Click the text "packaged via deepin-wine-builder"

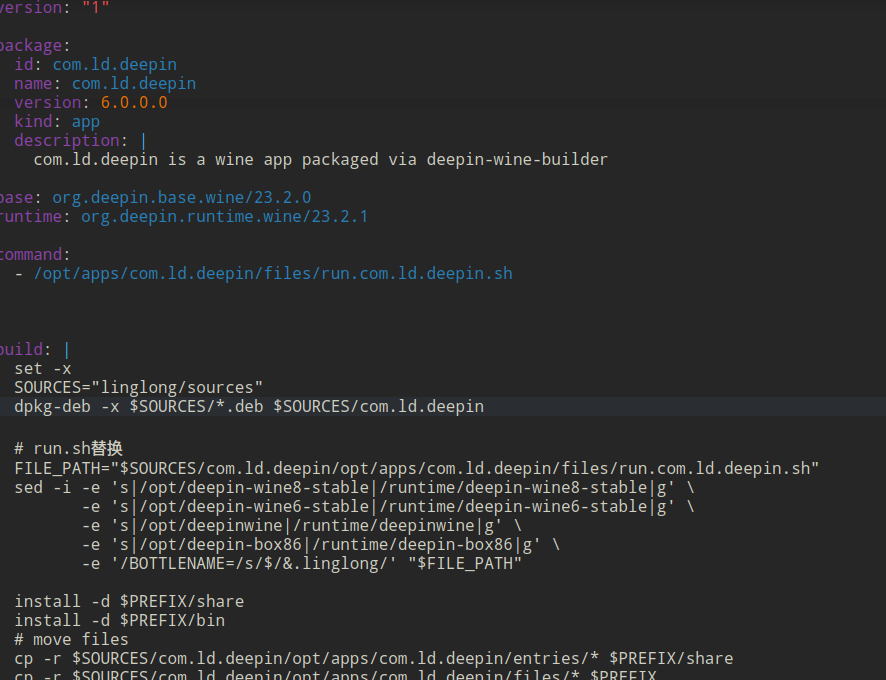[455, 159]
